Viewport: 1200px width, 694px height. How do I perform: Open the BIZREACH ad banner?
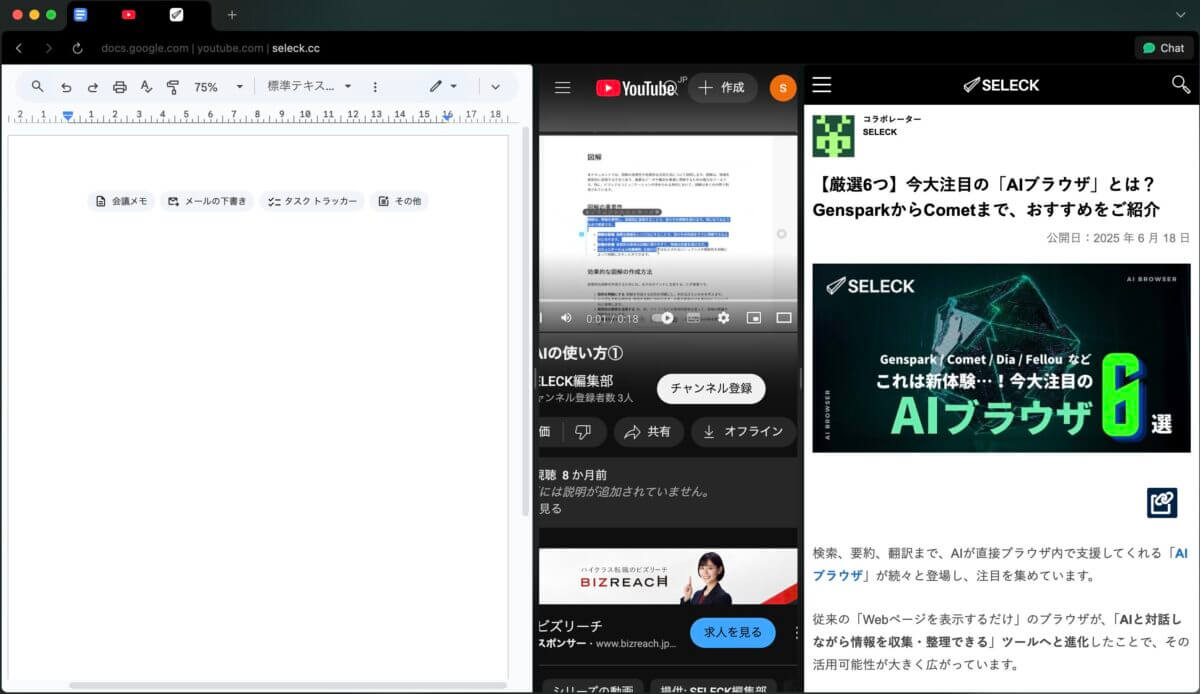669,577
